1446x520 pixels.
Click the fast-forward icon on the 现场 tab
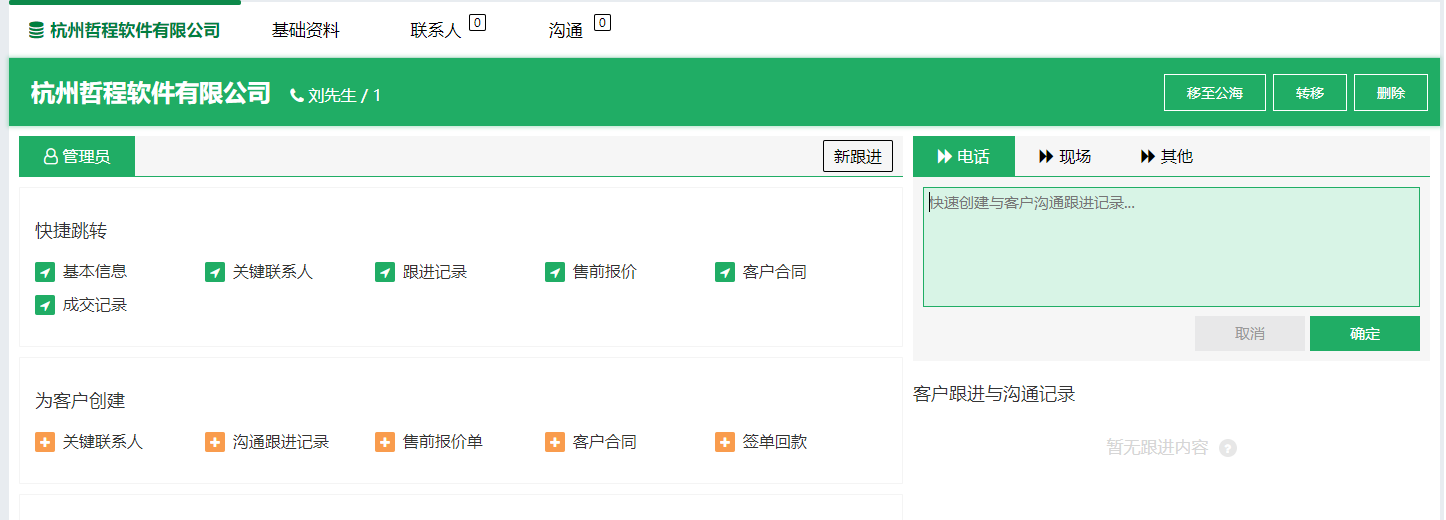tap(1047, 157)
